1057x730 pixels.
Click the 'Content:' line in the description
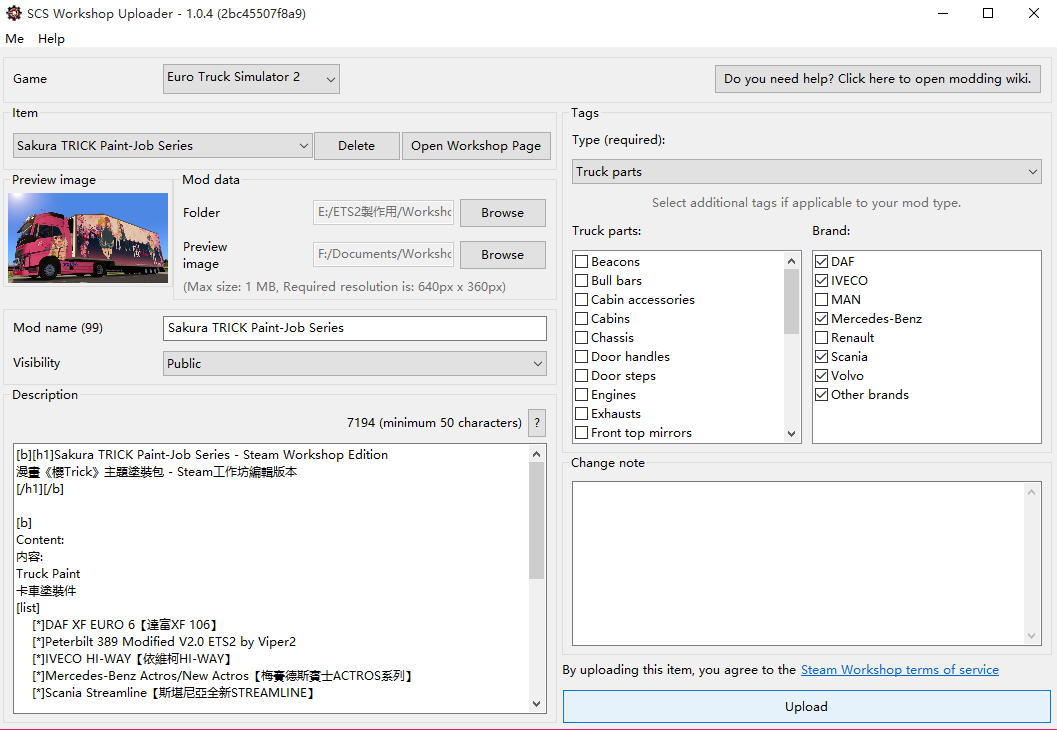[x=40, y=540]
